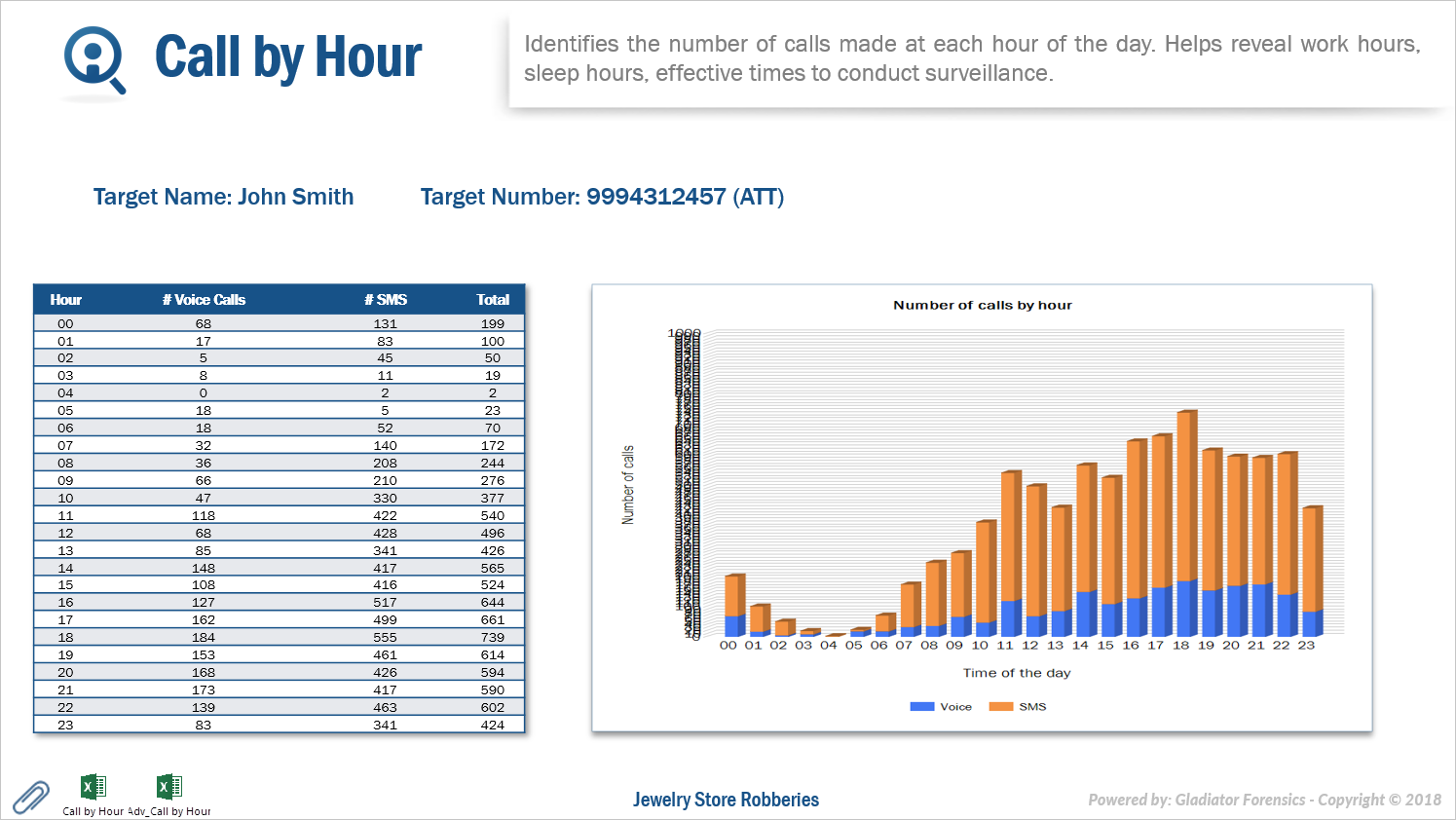Select the # SMS column header
The width and height of the screenshot is (1456, 820).
coord(386,300)
